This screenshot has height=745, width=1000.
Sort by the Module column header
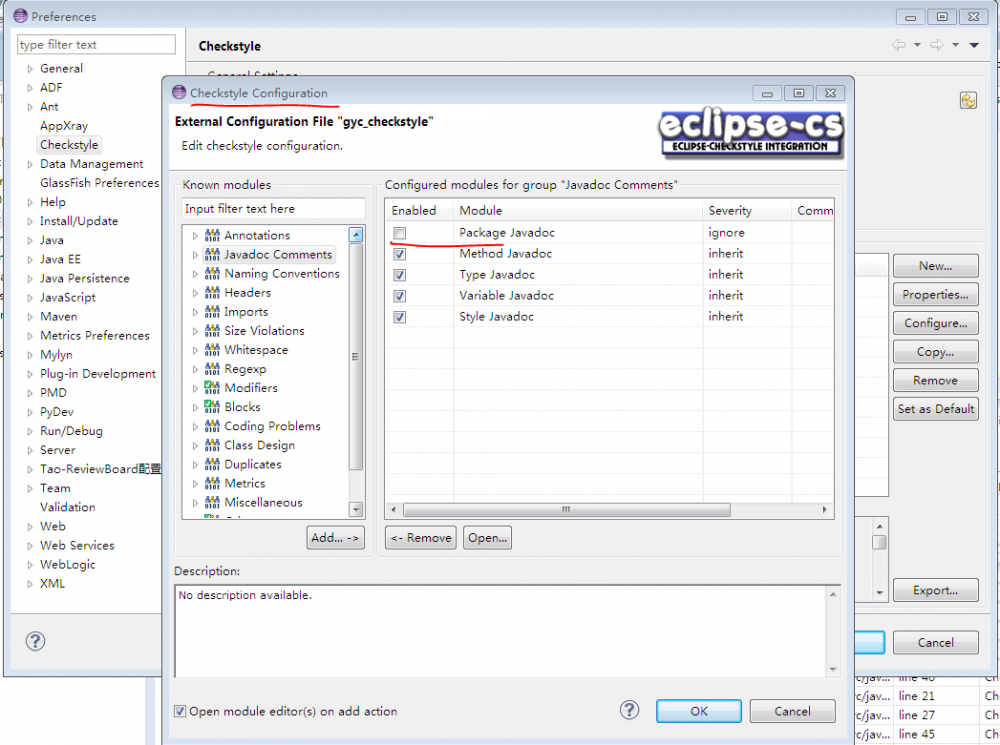coord(578,210)
